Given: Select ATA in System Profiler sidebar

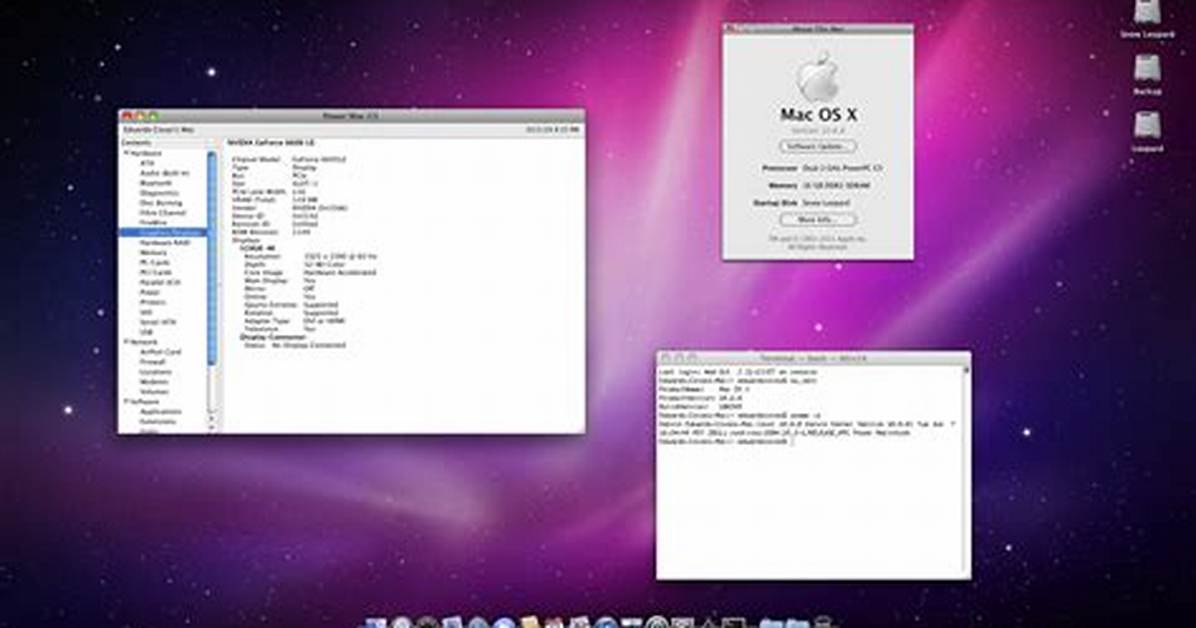Looking at the screenshot, I should (x=147, y=163).
